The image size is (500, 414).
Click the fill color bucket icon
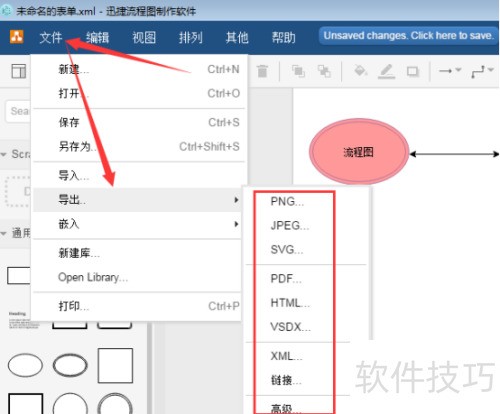click(360, 71)
